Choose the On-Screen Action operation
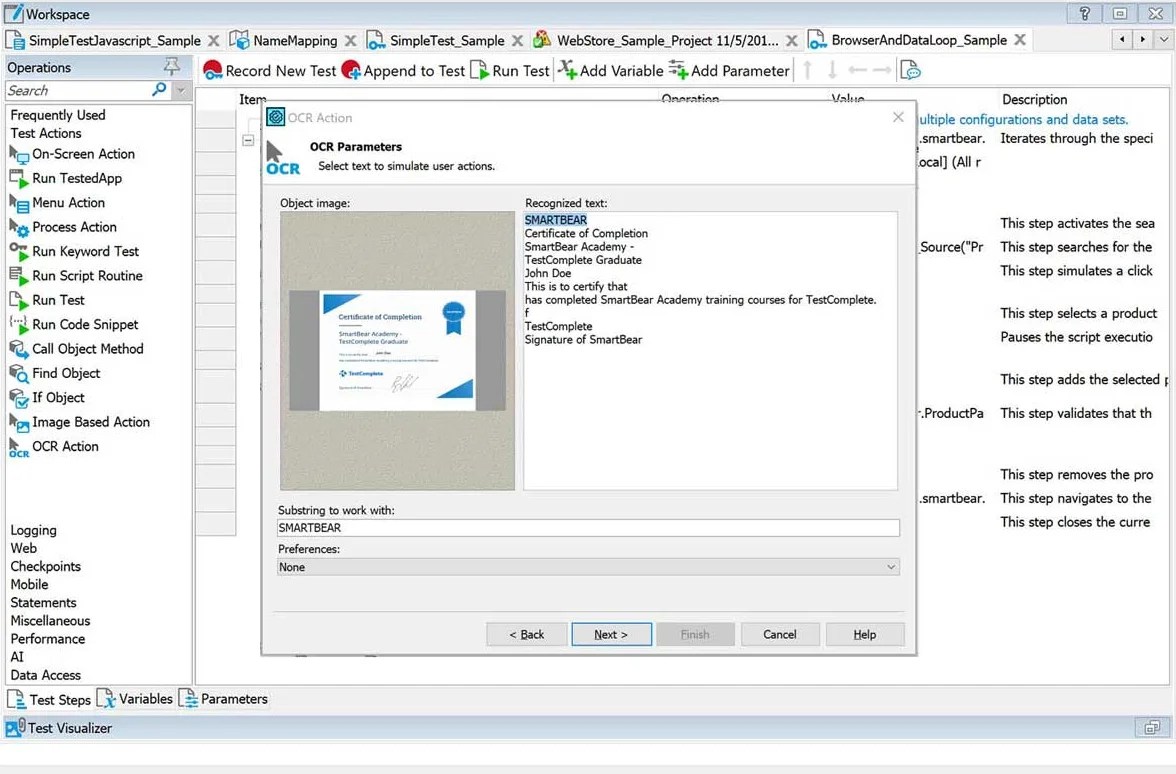The width and height of the screenshot is (1176, 774). click(84, 153)
